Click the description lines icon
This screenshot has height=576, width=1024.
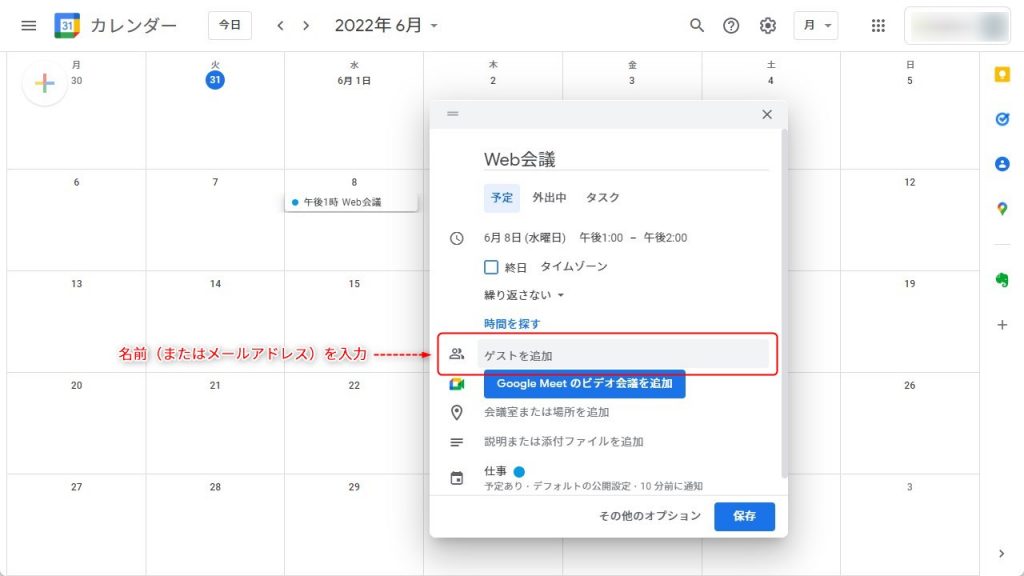[456, 442]
